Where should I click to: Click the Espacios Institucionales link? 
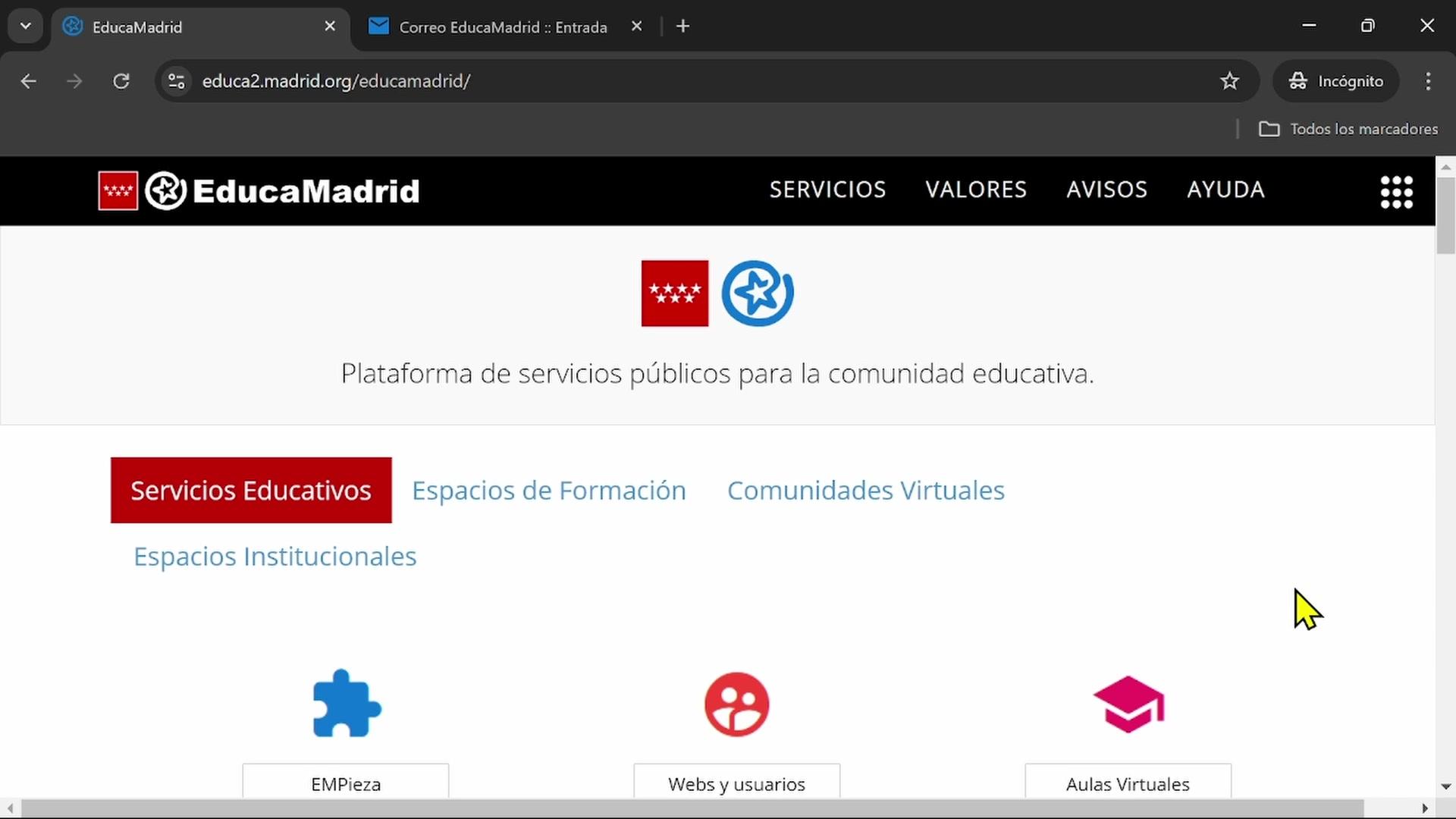pyautogui.click(x=275, y=557)
